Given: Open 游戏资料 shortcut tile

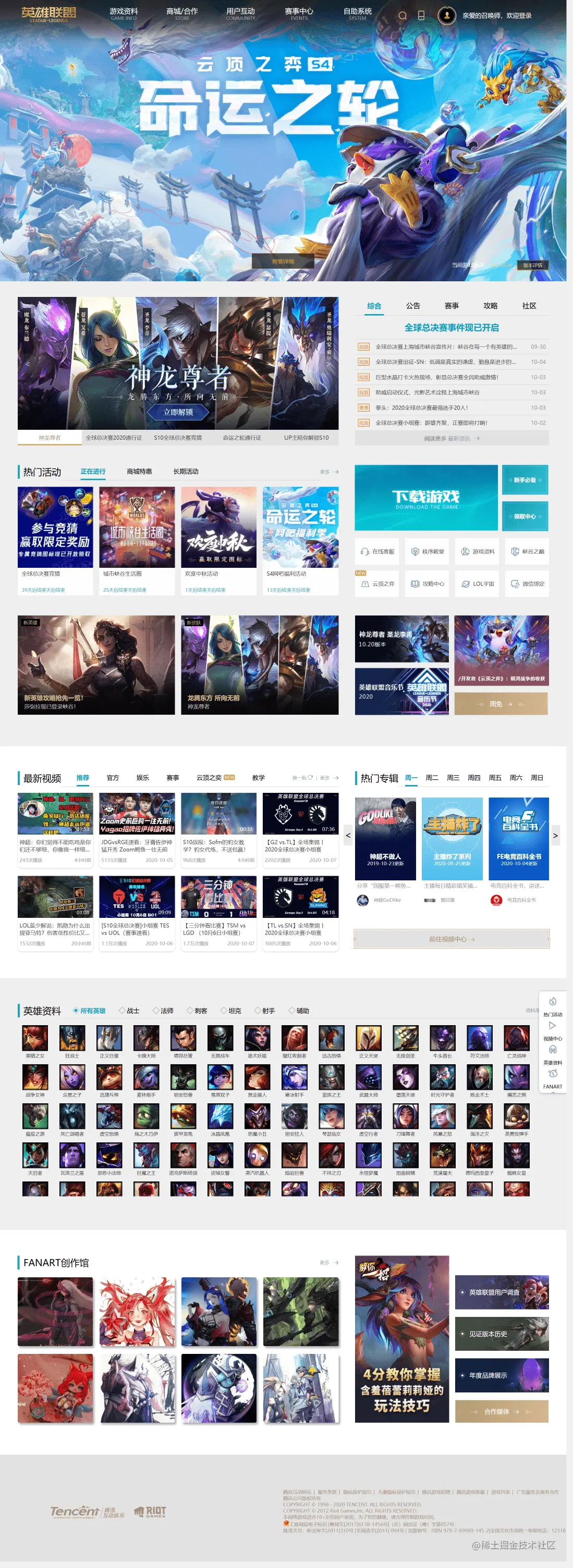Looking at the screenshot, I should [478, 552].
